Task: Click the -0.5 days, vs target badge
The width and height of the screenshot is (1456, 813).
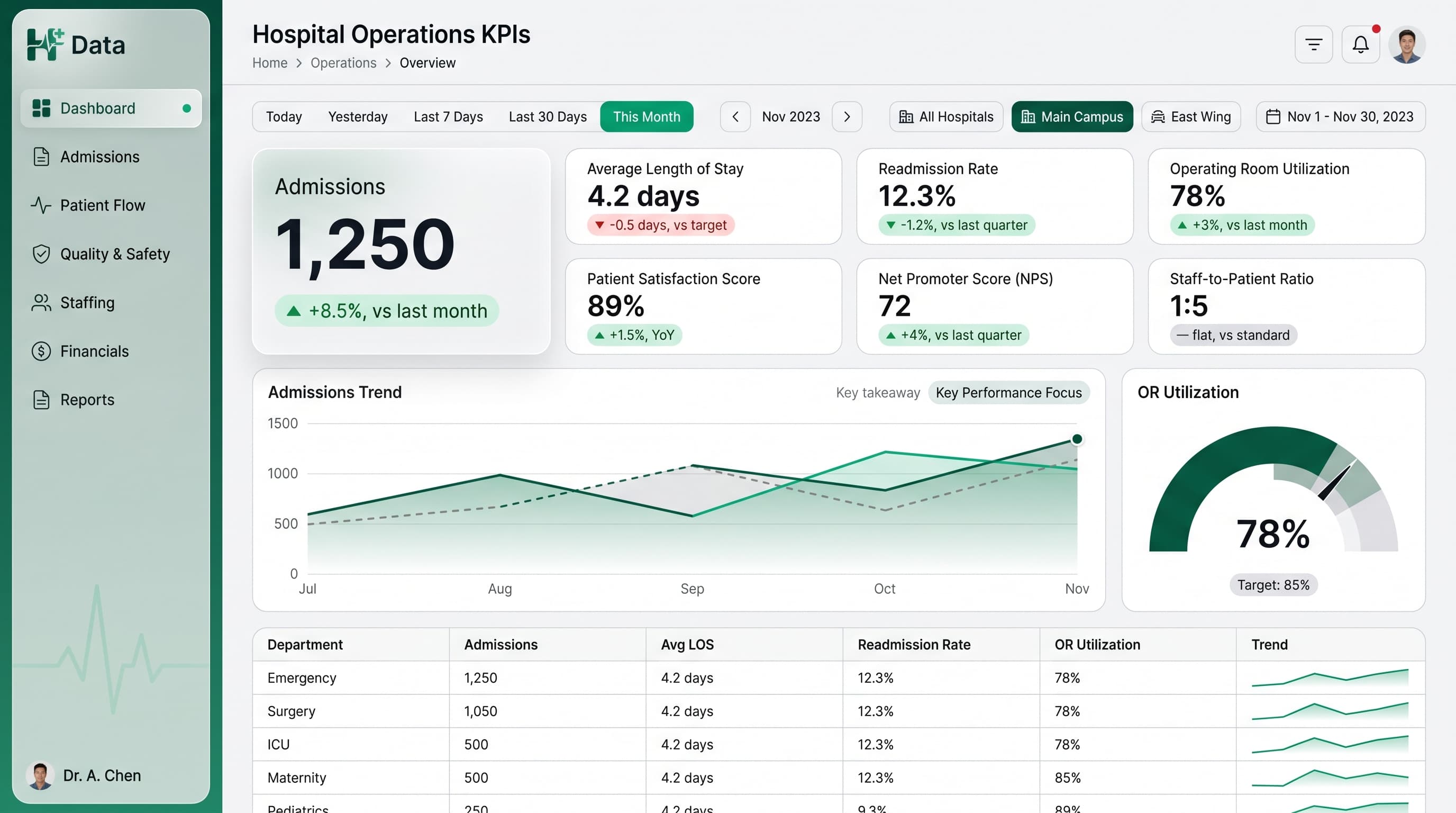Action: coord(661,225)
